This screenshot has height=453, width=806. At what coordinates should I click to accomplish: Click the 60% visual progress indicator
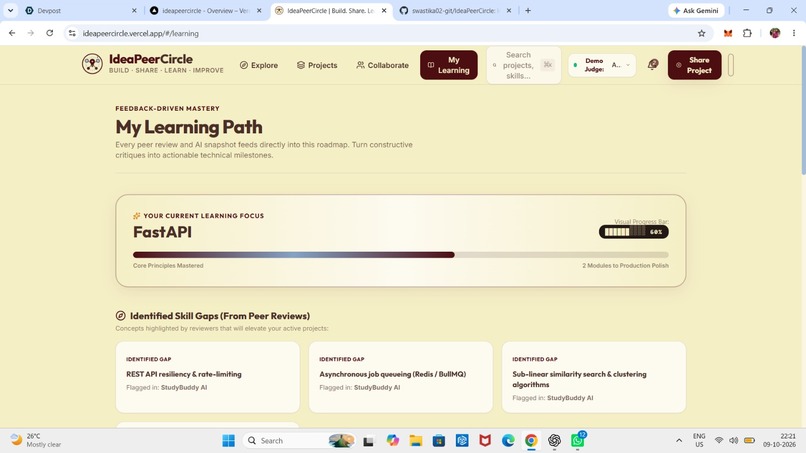click(x=633, y=232)
